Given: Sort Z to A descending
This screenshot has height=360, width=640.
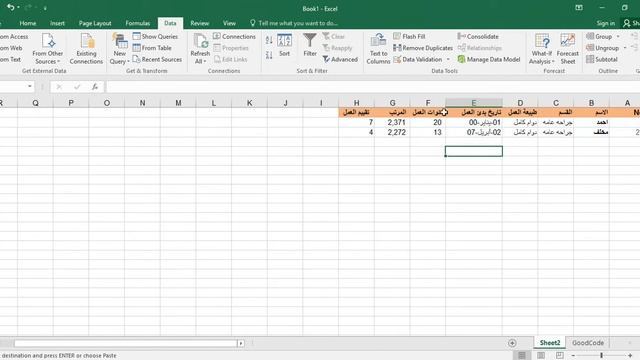Looking at the screenshot, I should click(269, 55).
